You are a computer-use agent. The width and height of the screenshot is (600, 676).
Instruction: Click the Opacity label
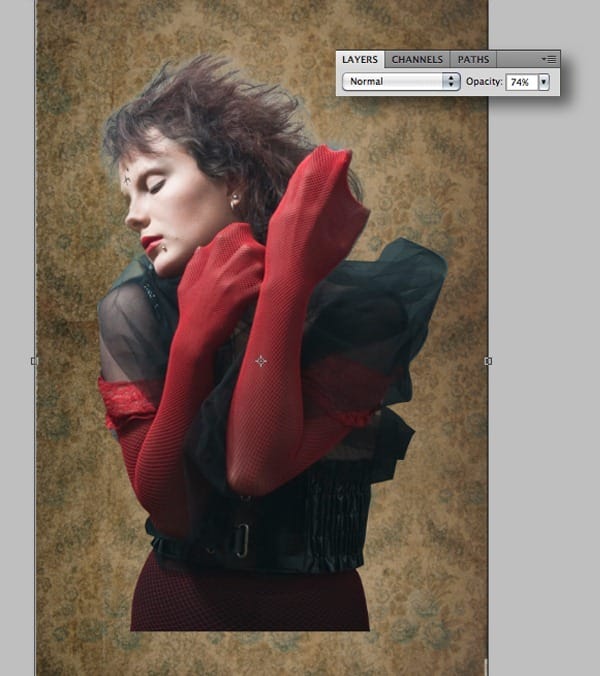(484, 81)
